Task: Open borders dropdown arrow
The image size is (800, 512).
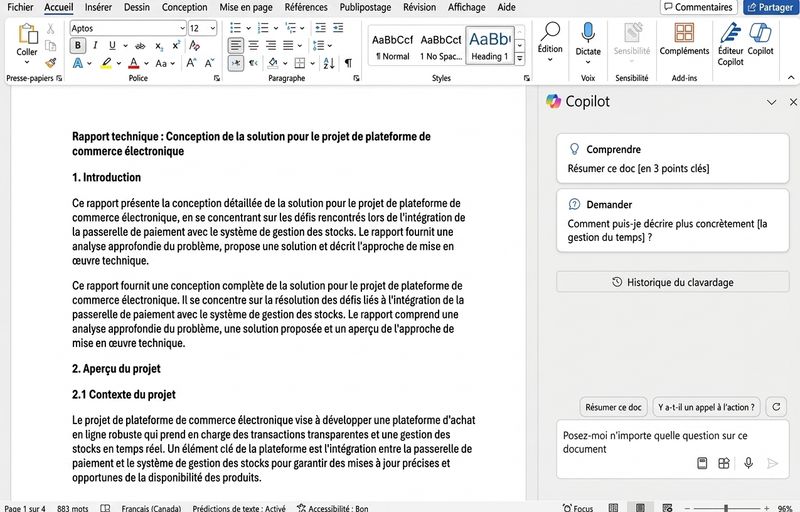Action: point(312,63)
